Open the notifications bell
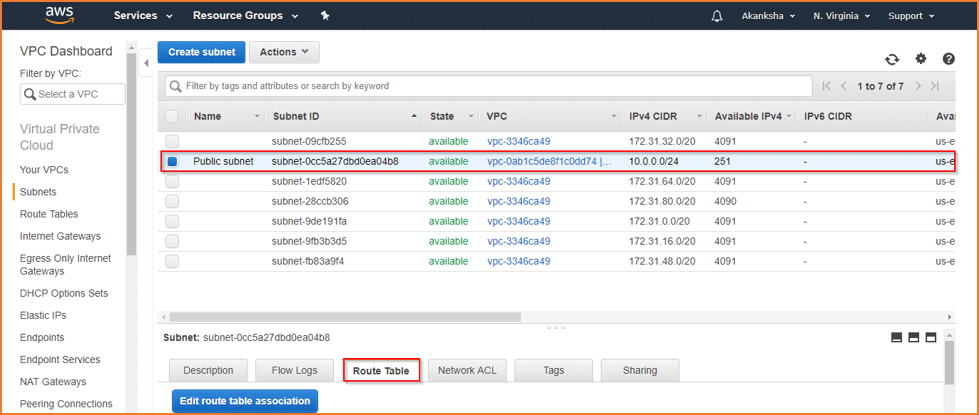 717,16
